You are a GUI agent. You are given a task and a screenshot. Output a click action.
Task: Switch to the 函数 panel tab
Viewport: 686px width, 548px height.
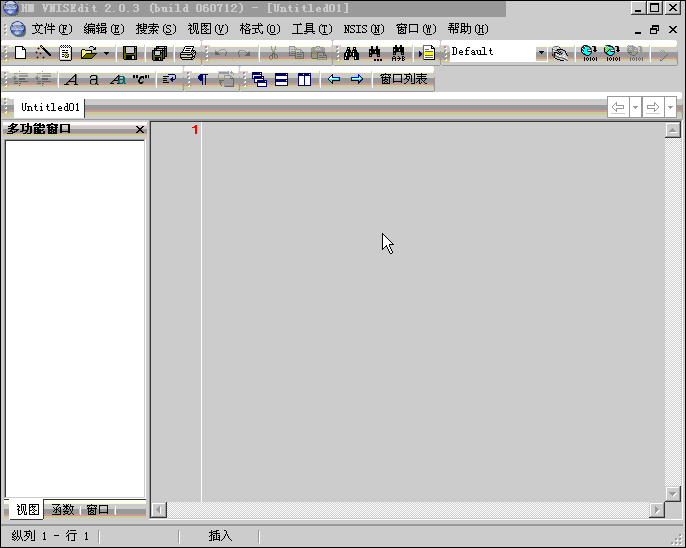tap(63, 509)
